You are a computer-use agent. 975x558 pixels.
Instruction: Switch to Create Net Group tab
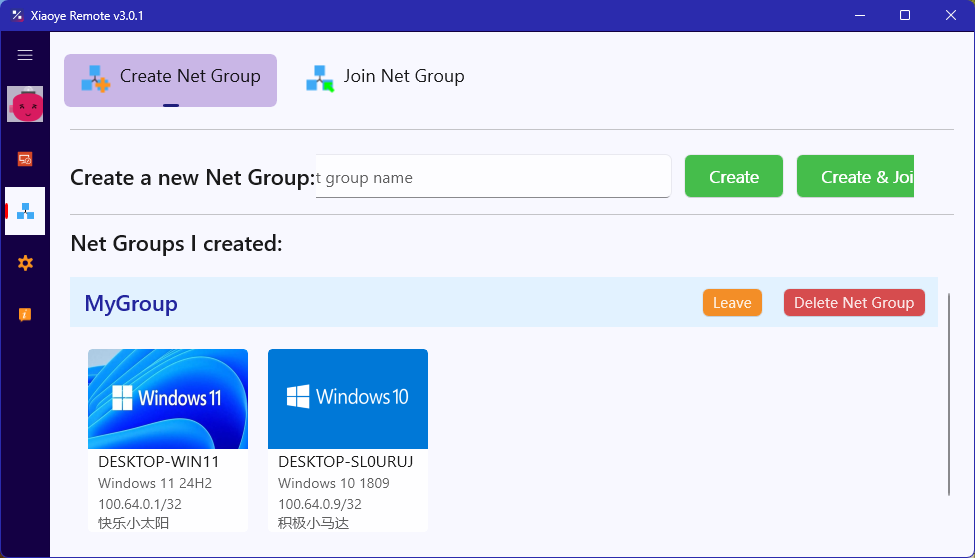coord(170,80)
